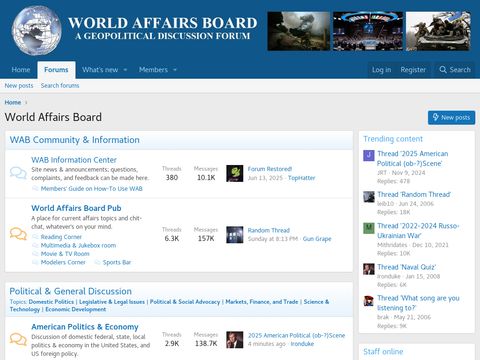Viewport: 480px width, 360px height.
Task: Click the World Affairs Board globe logo
Action: pos(37,30)
